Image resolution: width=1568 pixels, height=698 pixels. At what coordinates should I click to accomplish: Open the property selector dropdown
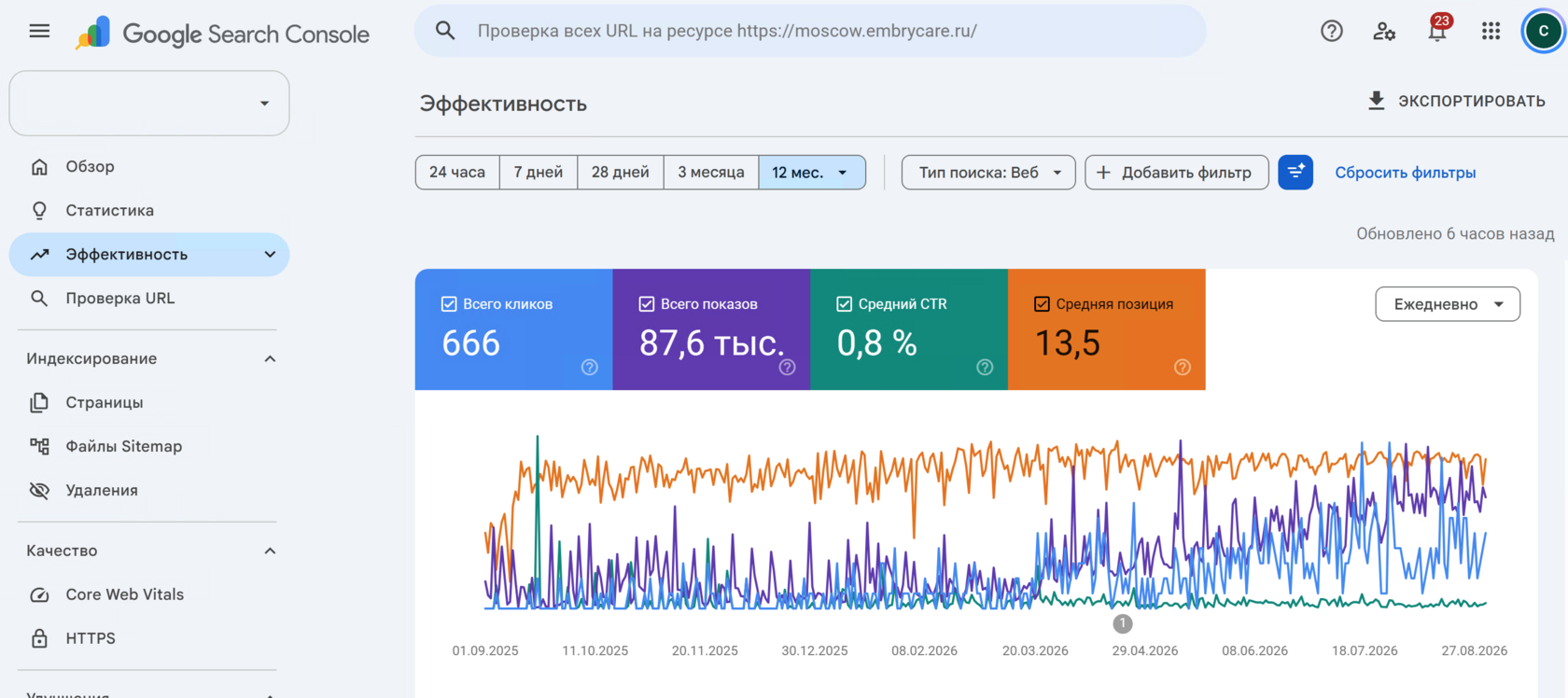[x=149, y=104]
